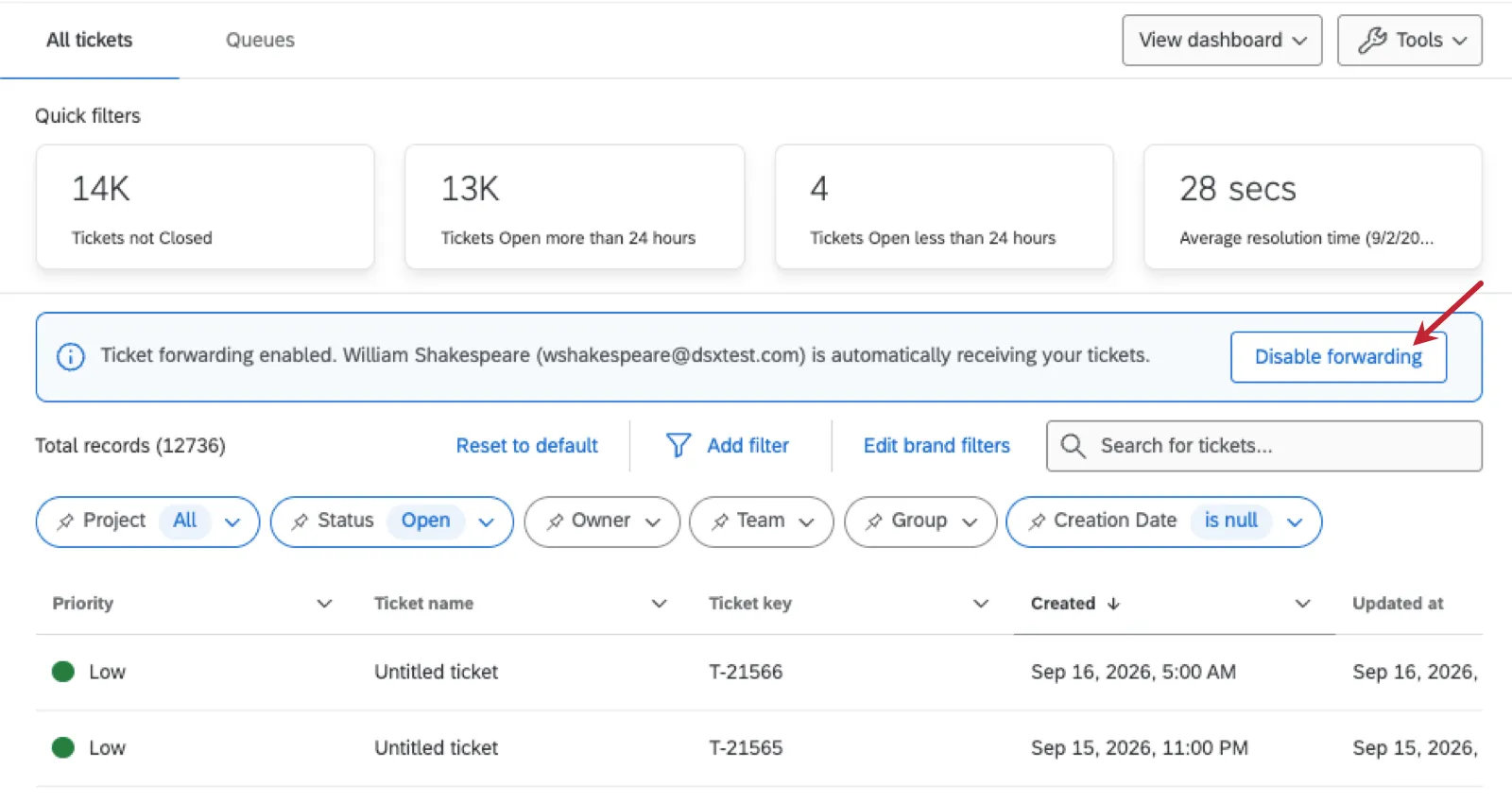Click ticket key T-21566
Screen dimensions: 1512x803
tap(746, 672)
